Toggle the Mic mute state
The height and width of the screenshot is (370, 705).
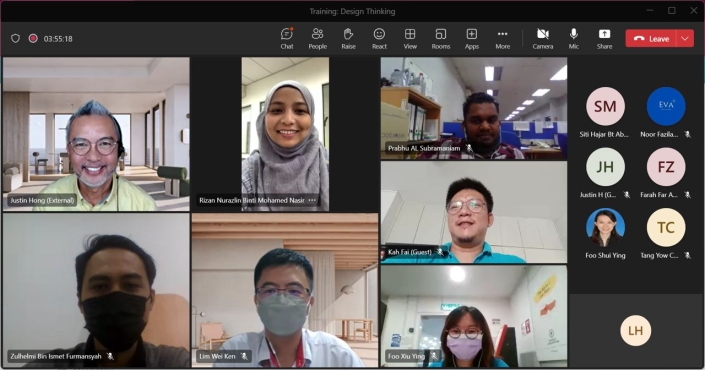(574, 39)
